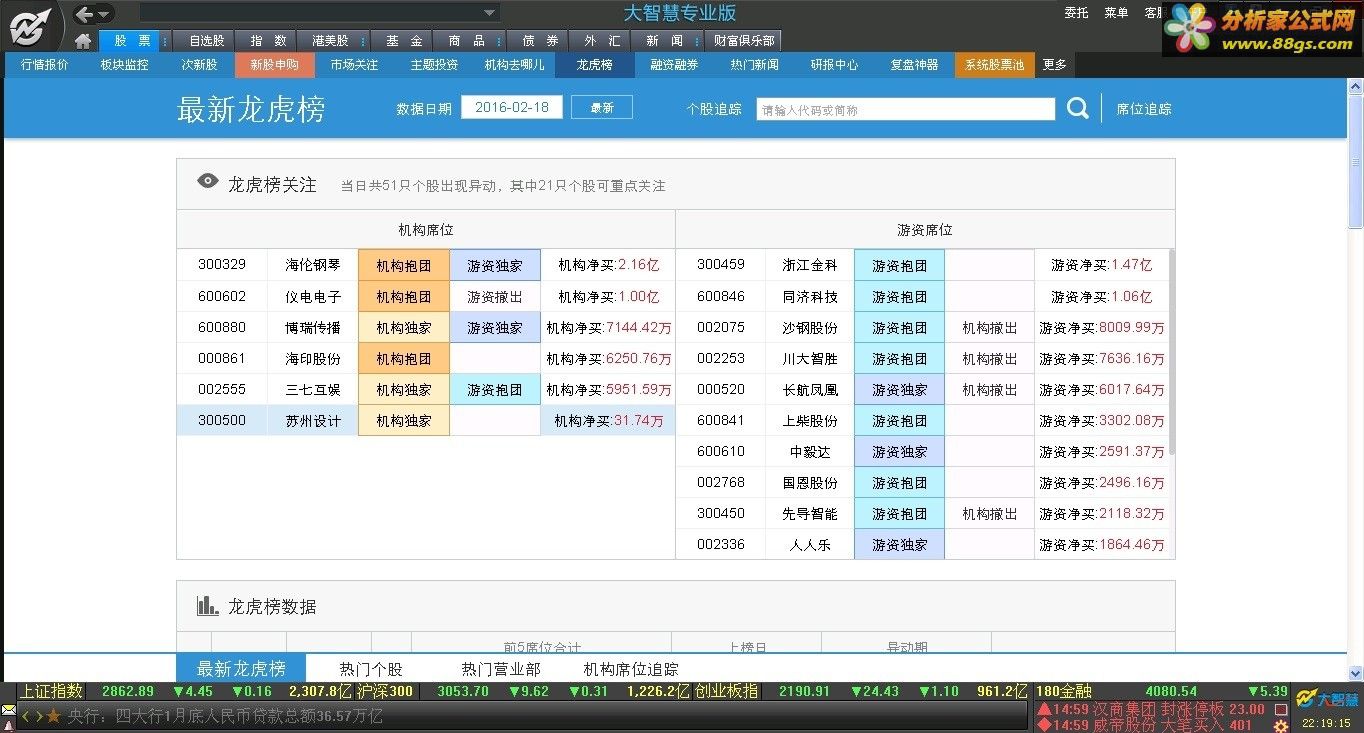1364x733 pixels.
Task: Click 机构抱团 tag for 仪电电子
Action: click(404, 296)
